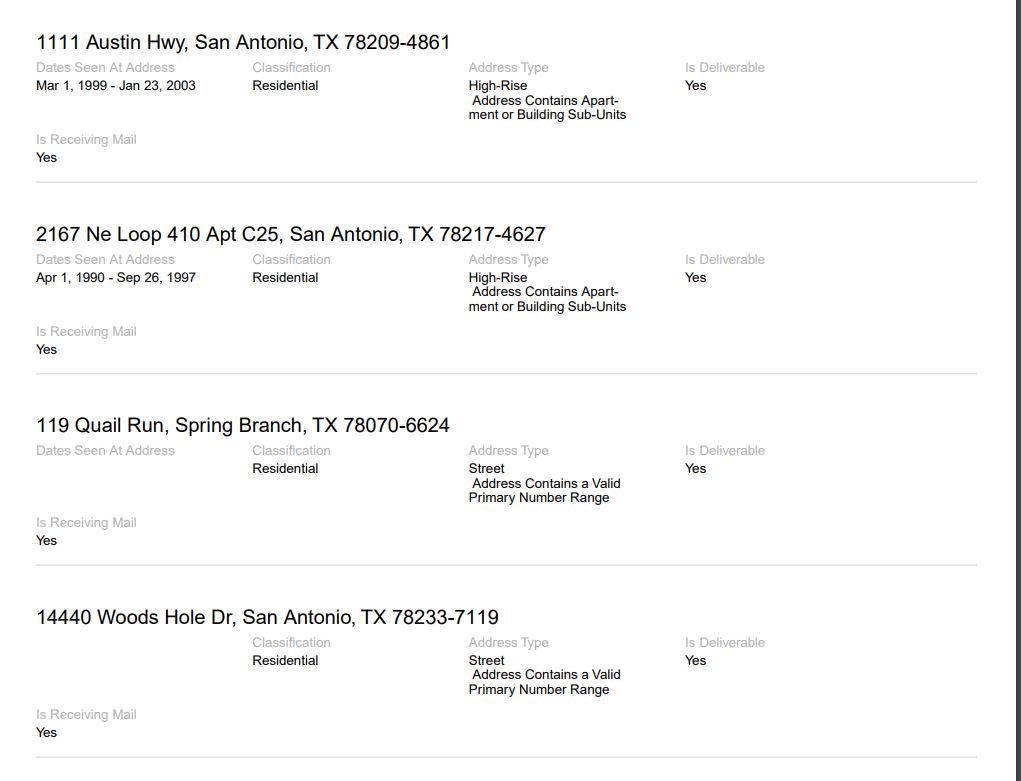Click Address Type label under 2167 Ne Loop 410

(508, 260)
